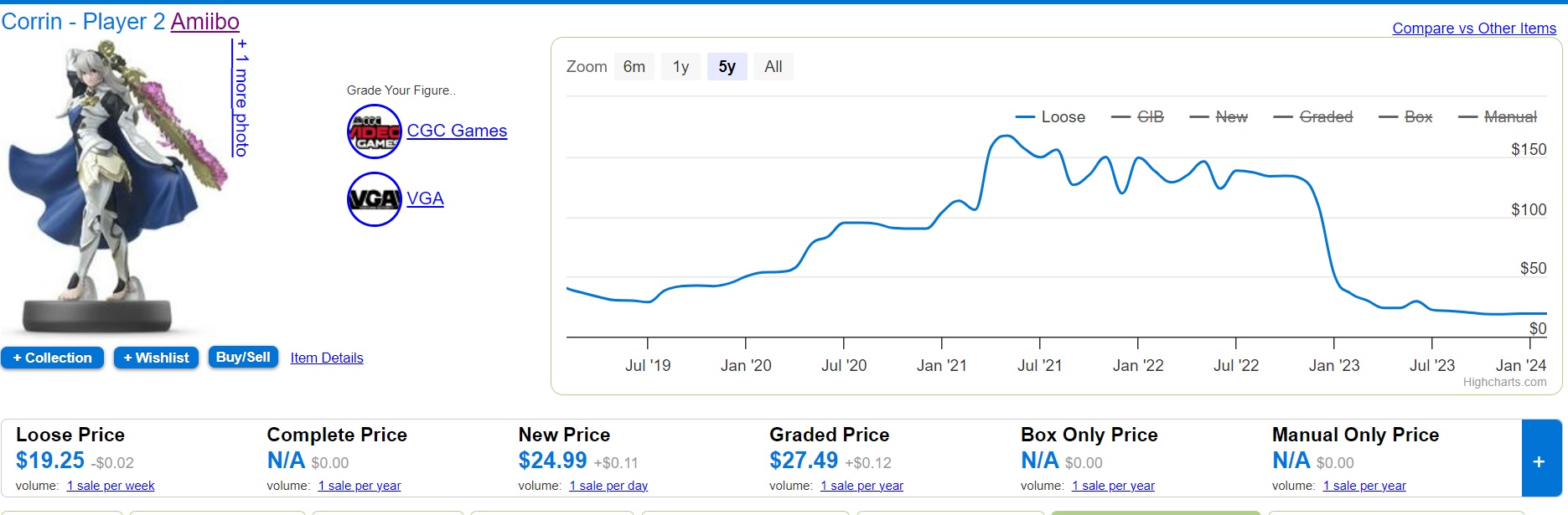Toggle the Loose series in chart legend
The width and height of the screenshot is (1568, 515).
[x=1051, y=117]
